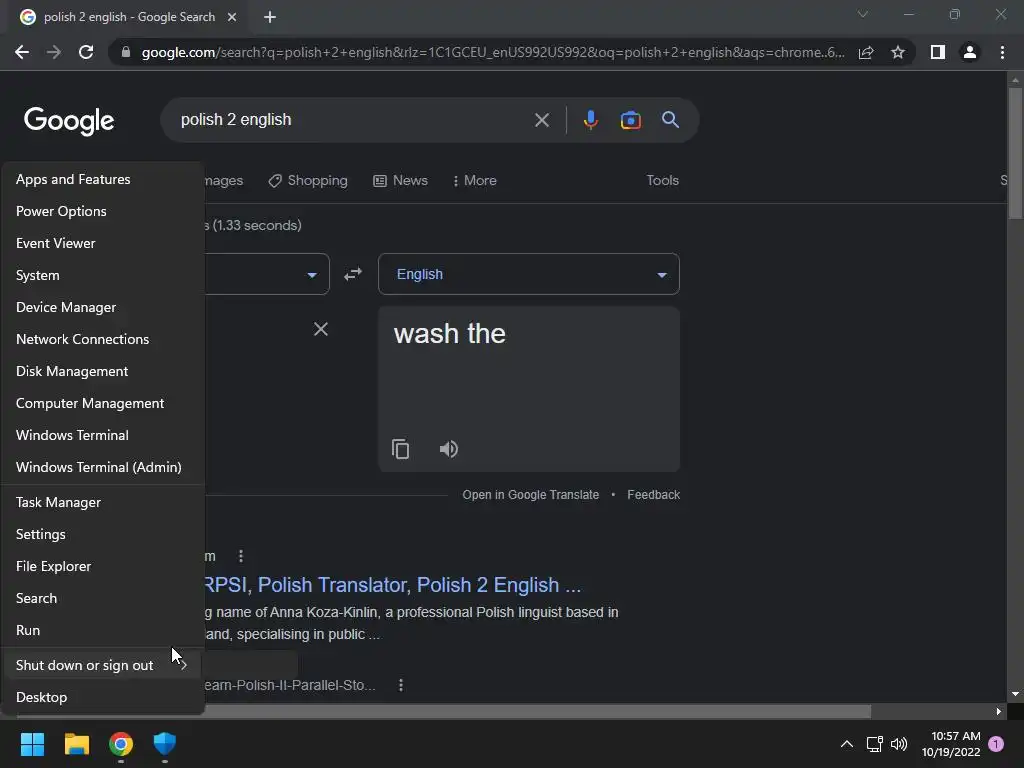The height and width of the screenshot is (768, 1024).
Task: Expand Shut down or sign out submenu
Action: coord(103,665)
